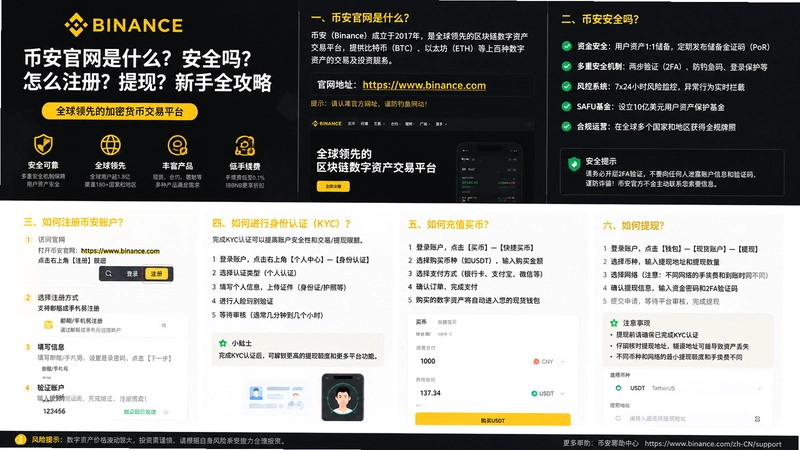Select 买币 in the mockup navigation bar
800x450 pixels.
click(x=351, y=123)
